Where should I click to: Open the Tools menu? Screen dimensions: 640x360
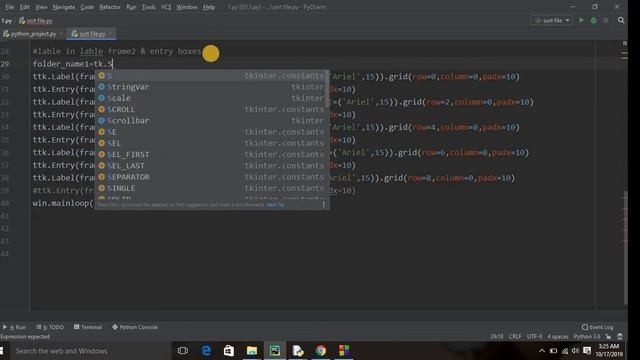pyautogui.click(x=149, y=7)
